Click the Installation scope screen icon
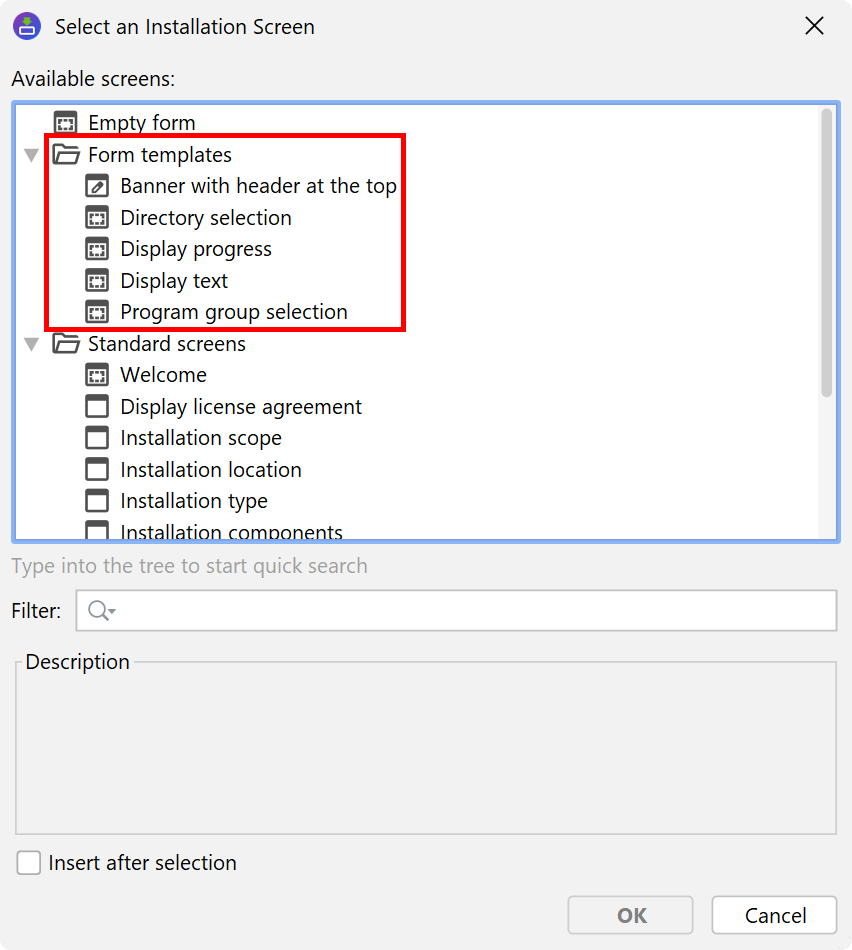 [97, 438]
